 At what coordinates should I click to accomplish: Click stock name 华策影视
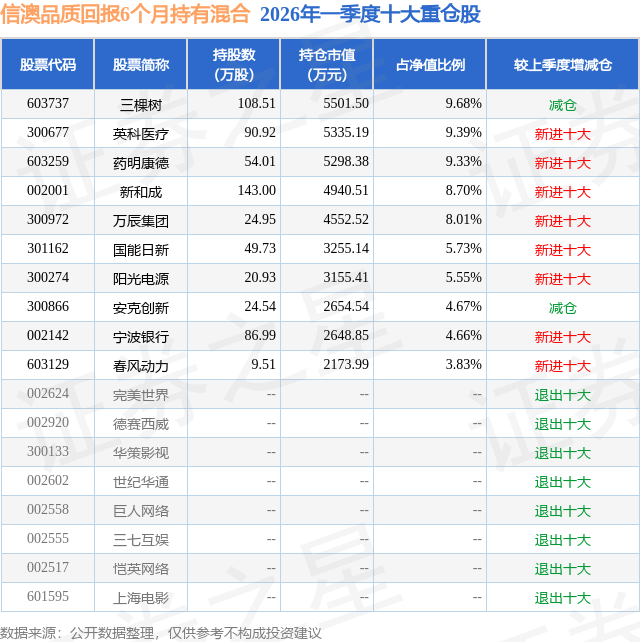tap(141, 453)
